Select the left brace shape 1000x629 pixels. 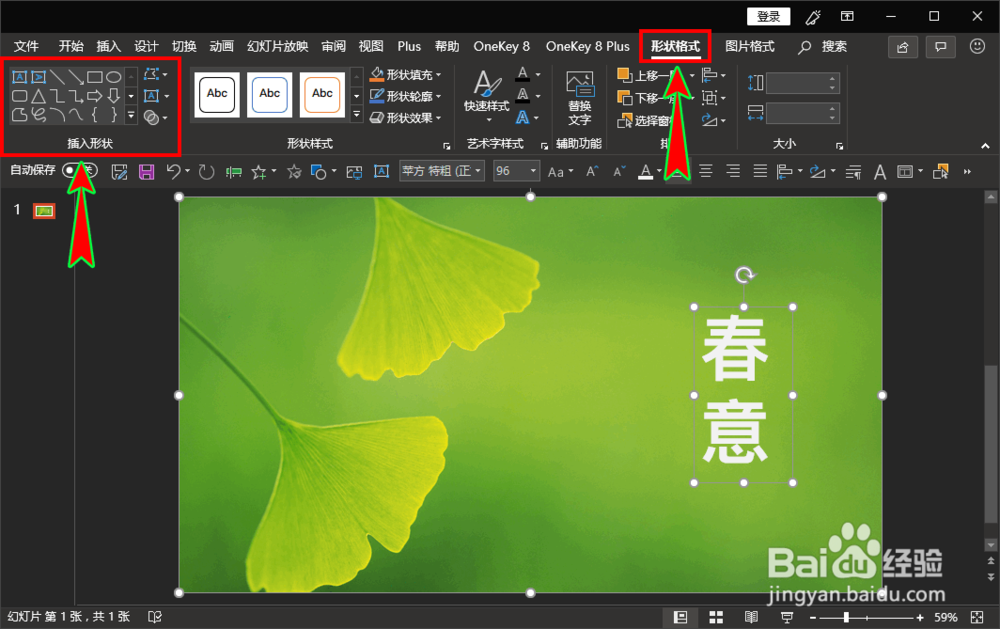pos(94,115)
